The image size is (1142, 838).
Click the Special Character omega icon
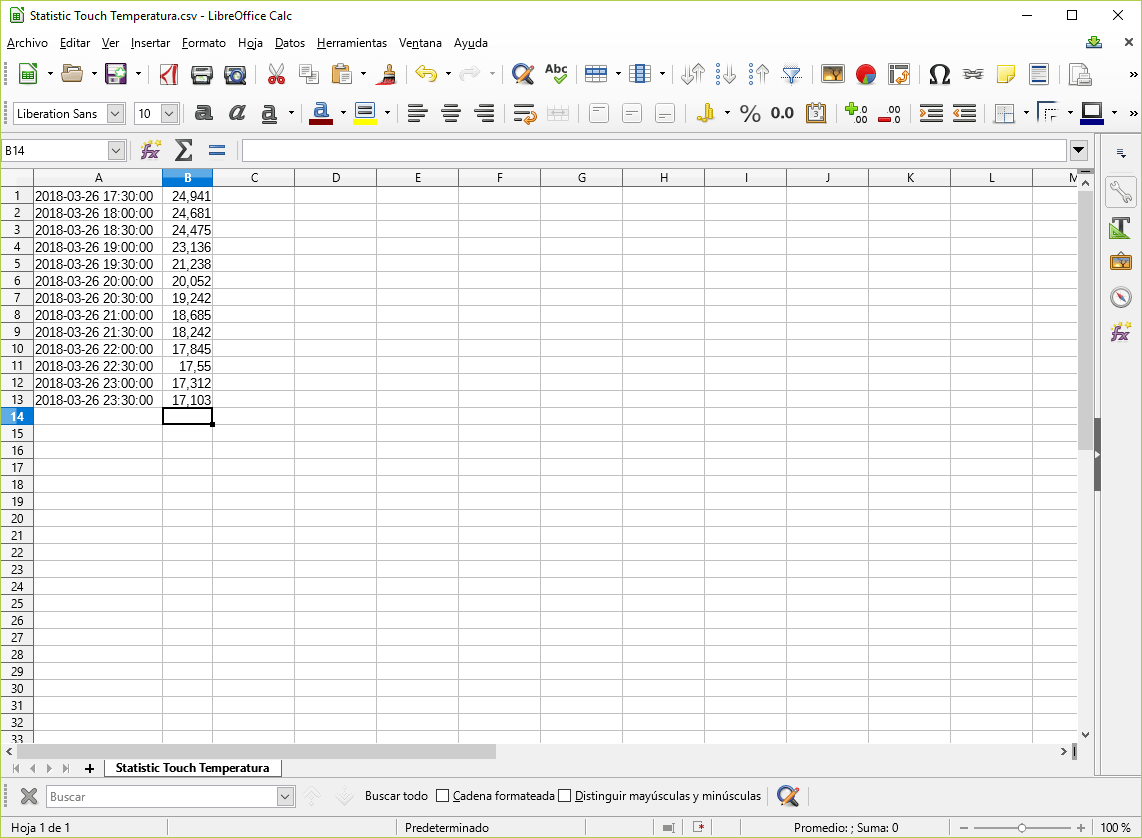click(939, 74)
